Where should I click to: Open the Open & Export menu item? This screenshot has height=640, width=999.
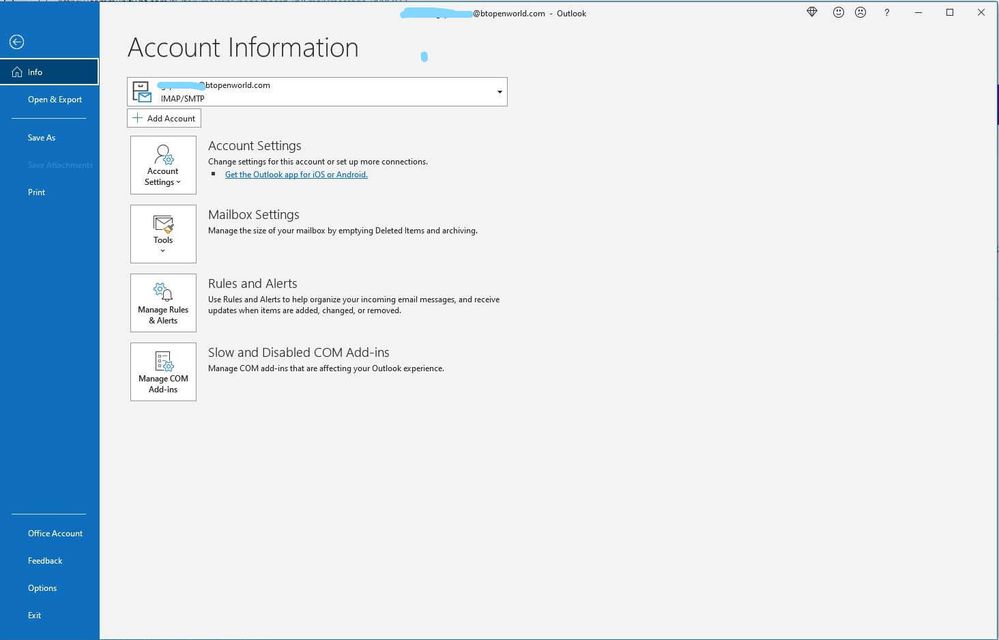(55, 100)
